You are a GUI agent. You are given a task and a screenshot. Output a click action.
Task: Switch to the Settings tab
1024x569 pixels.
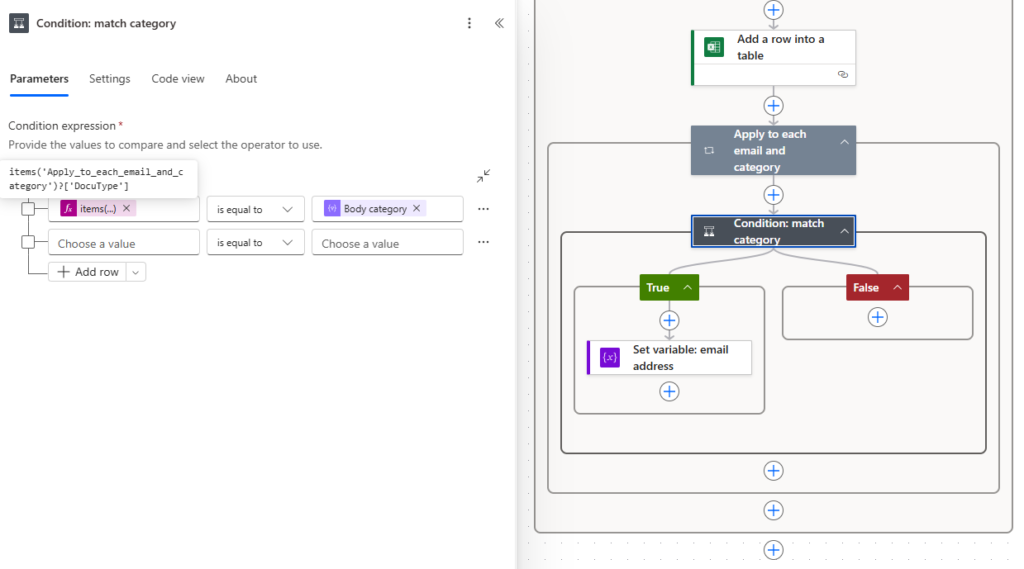click(x=110, y=78)
